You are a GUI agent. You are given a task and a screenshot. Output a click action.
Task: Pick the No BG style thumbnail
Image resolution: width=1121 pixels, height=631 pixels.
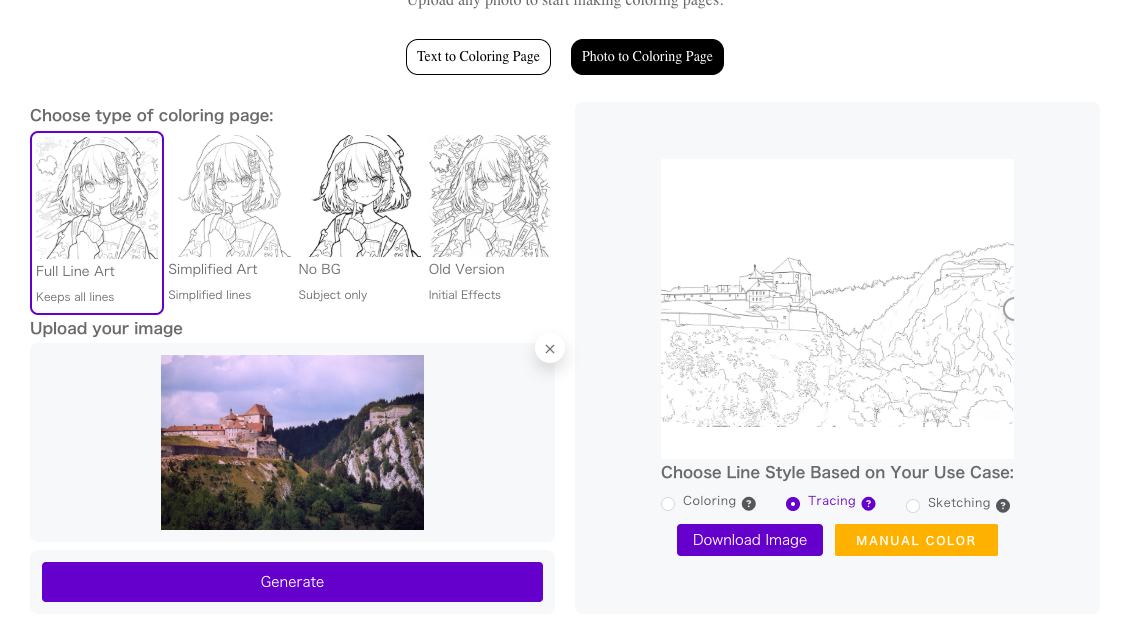[360, 197]
